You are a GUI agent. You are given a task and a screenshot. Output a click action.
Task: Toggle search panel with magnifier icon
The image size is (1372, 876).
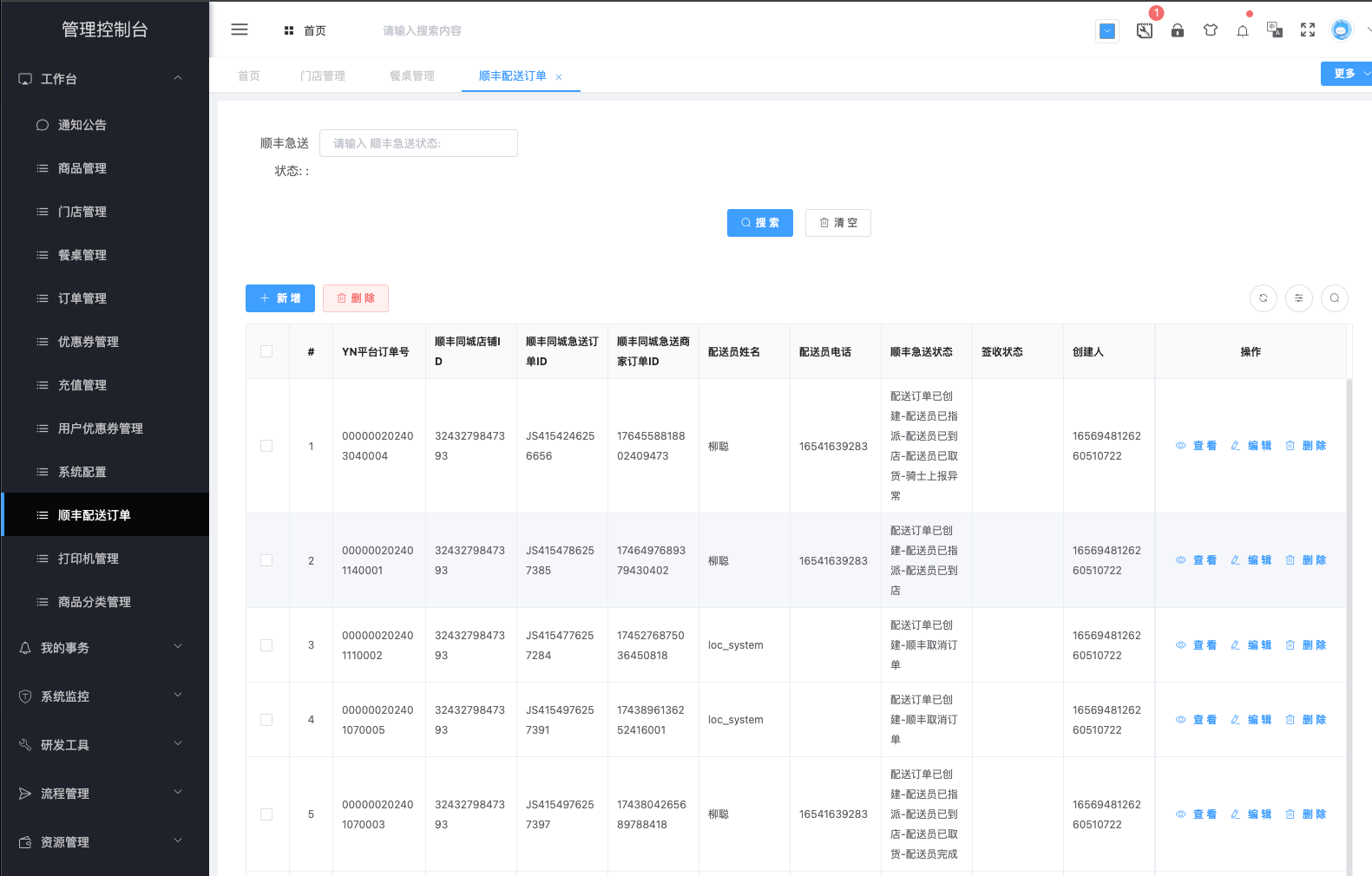click(1335, 297)
